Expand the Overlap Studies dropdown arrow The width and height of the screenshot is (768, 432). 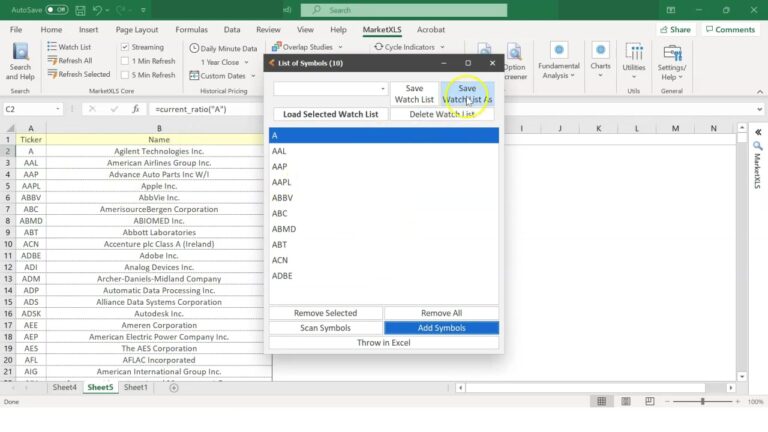(340, 47)
